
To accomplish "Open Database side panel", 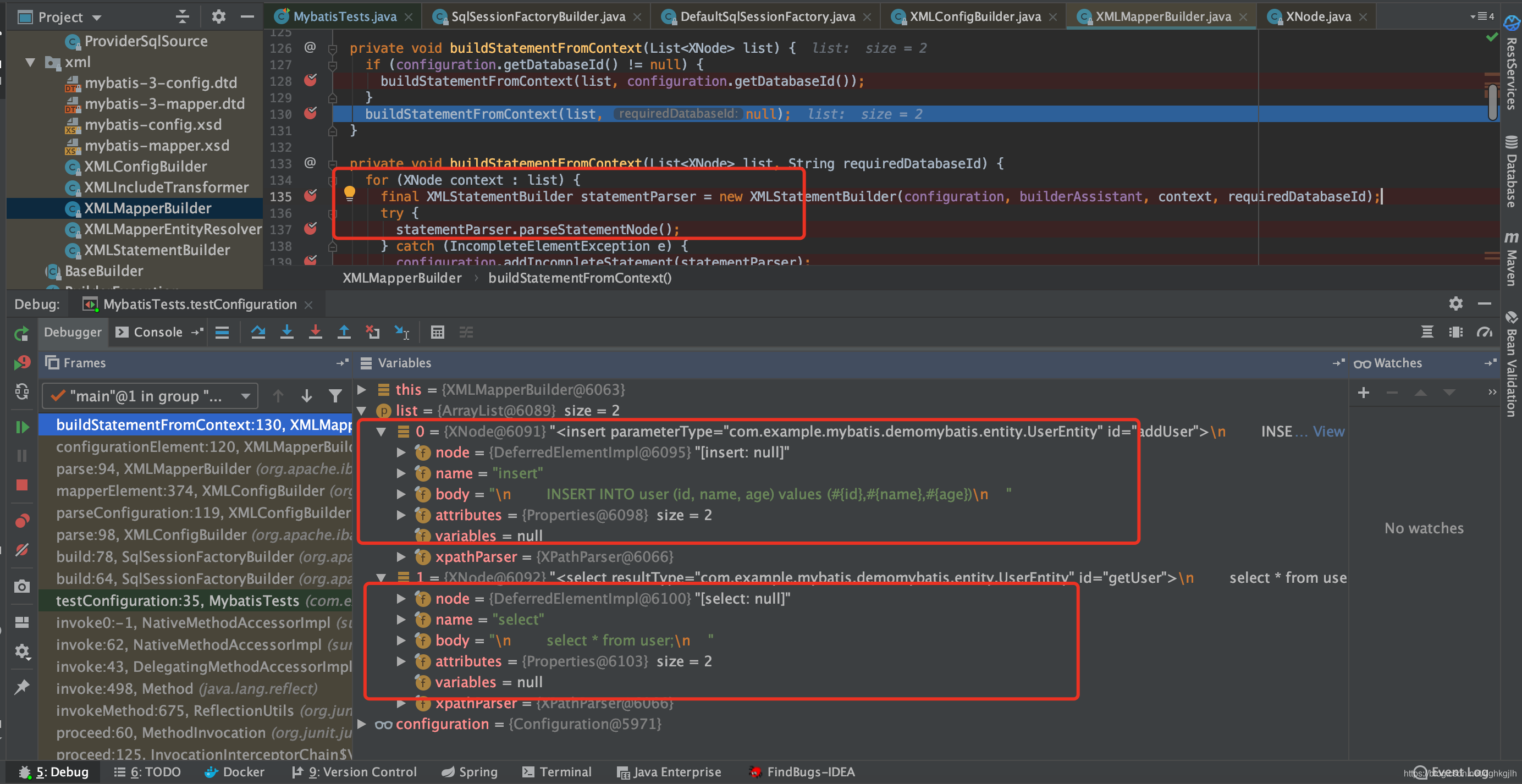I will (x=1512, y=173).
